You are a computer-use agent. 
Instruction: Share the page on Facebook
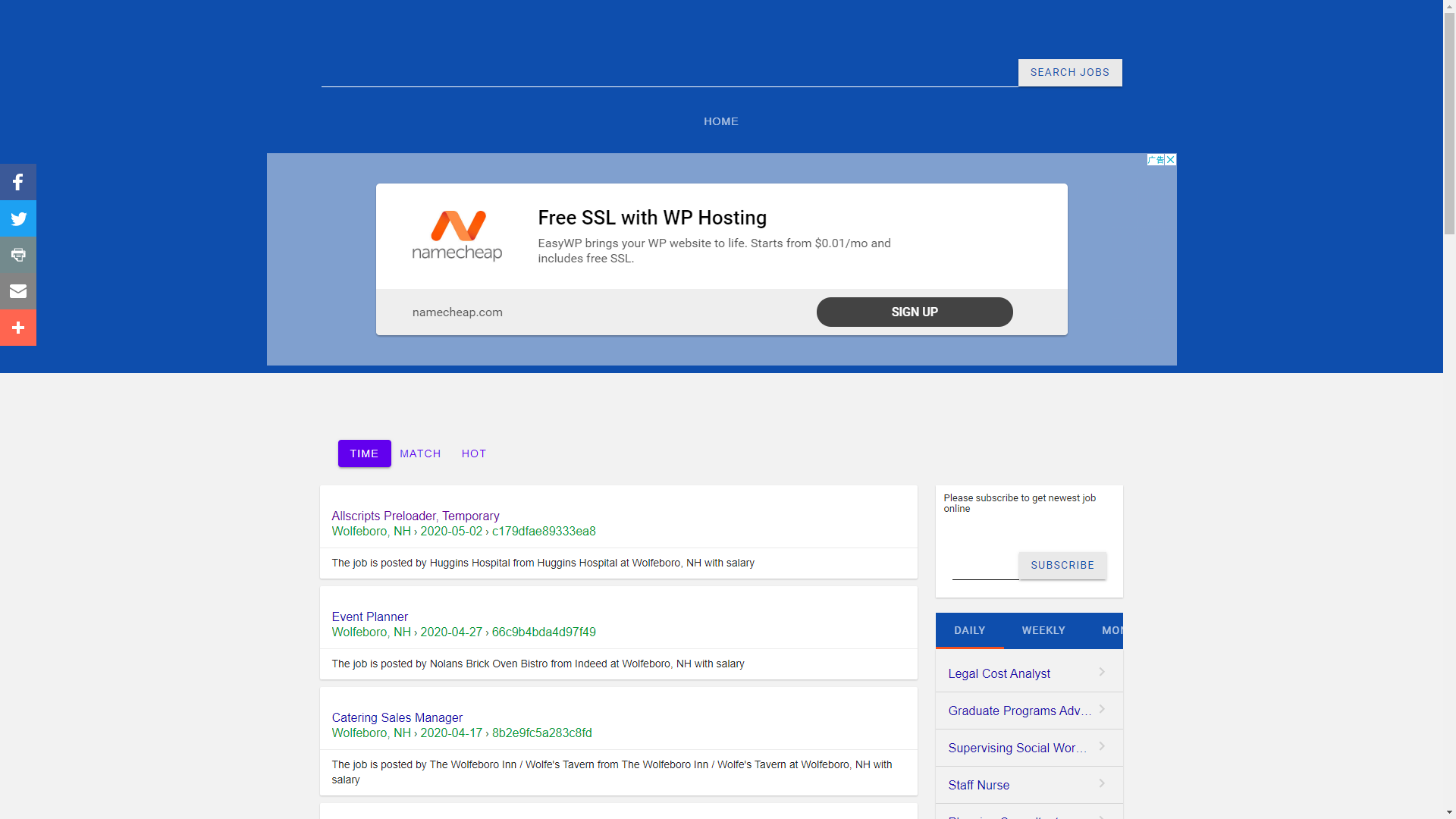pyautogui.click(x=17, y=182)
